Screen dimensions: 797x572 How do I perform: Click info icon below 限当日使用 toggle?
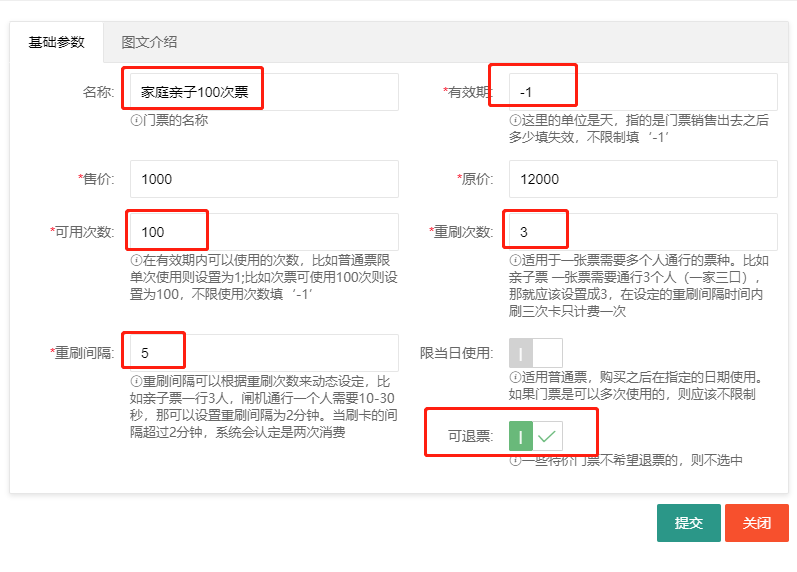click(515, 378)
